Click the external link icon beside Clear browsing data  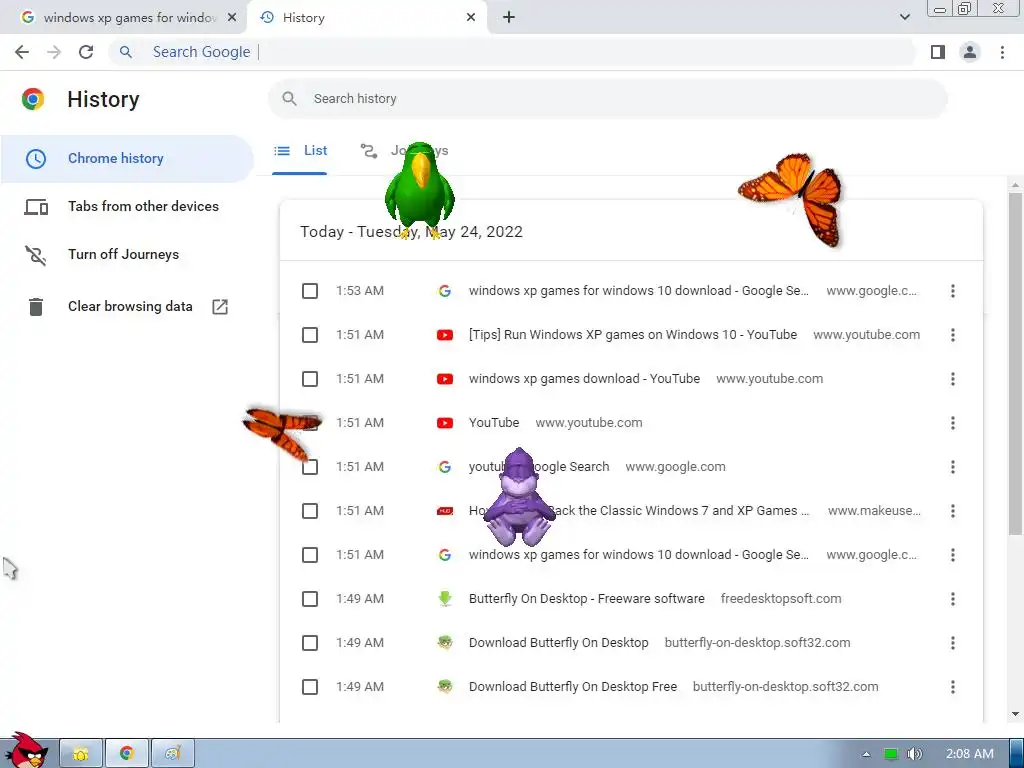pos(220,306)
